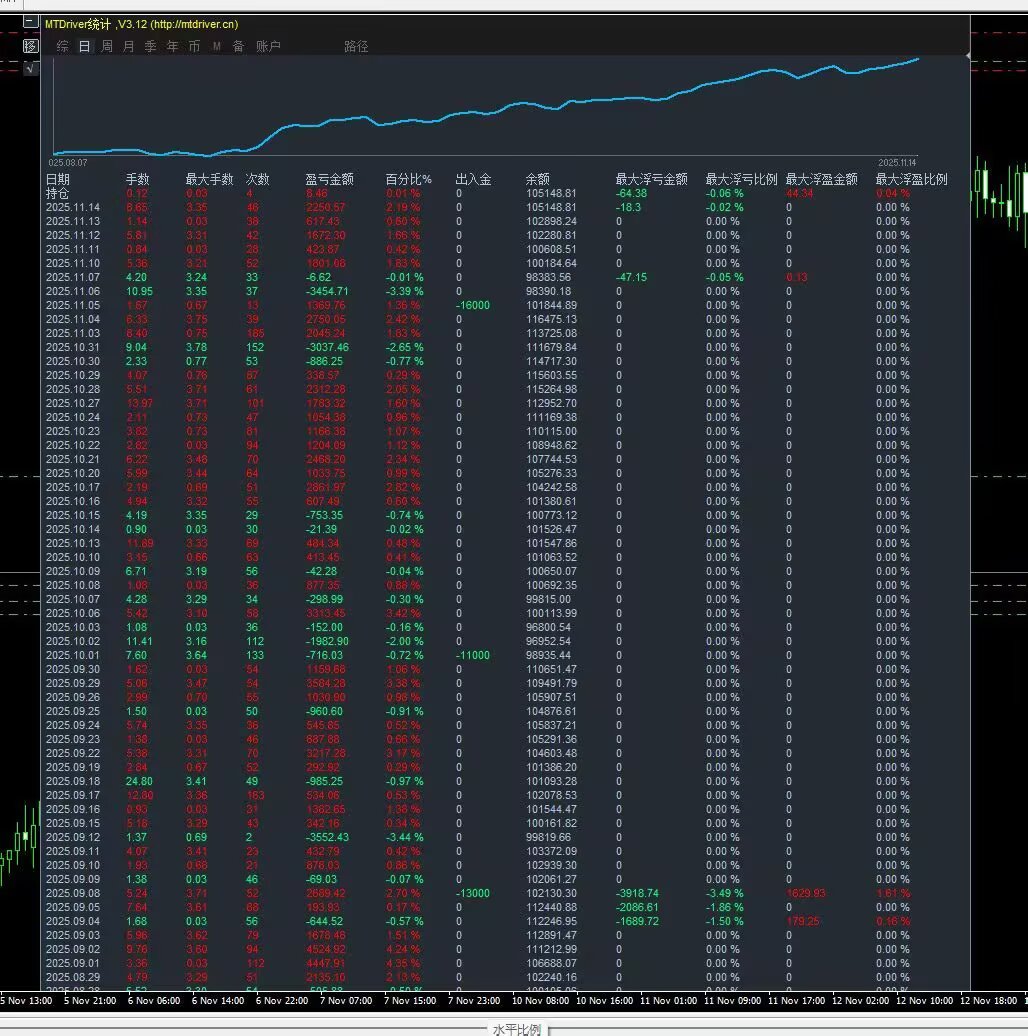Viewport: 1028px width, 1036px height.
Task: Click the -3552.43 loss on 2025.09.12
Action: [327, 837]
